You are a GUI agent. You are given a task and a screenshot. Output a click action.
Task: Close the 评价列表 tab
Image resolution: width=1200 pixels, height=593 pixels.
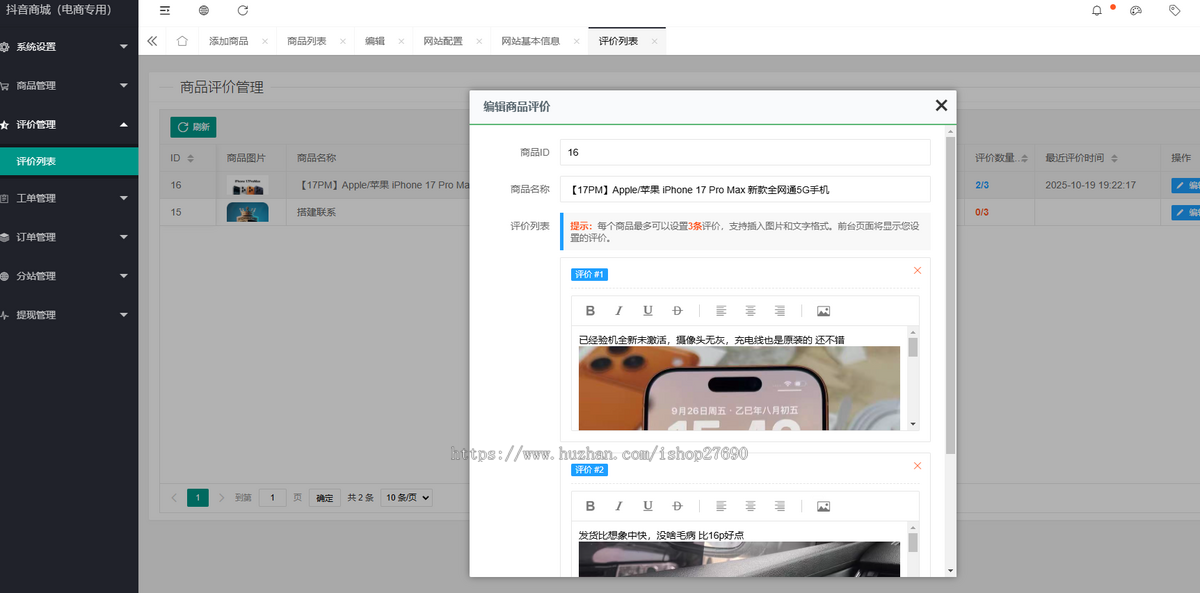(654, 41)
